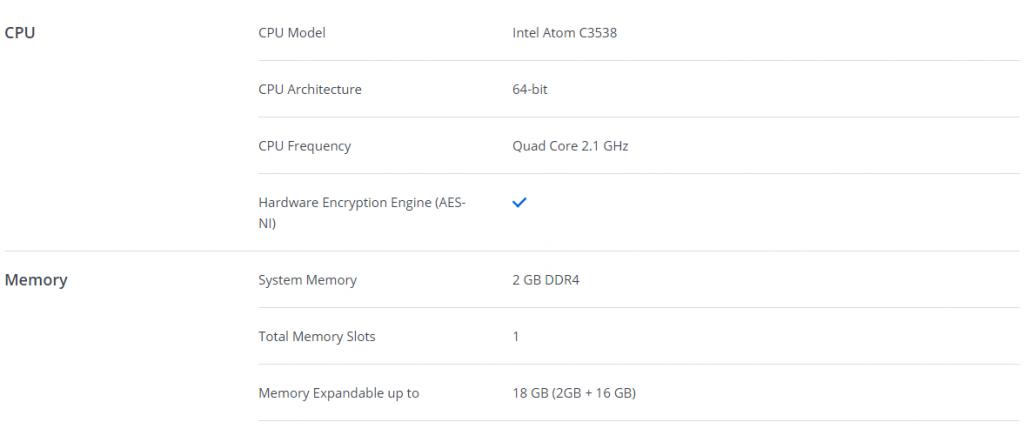Click the divider separating CPU and Memory sections
1024x429 pixels.
pos(512,251)
